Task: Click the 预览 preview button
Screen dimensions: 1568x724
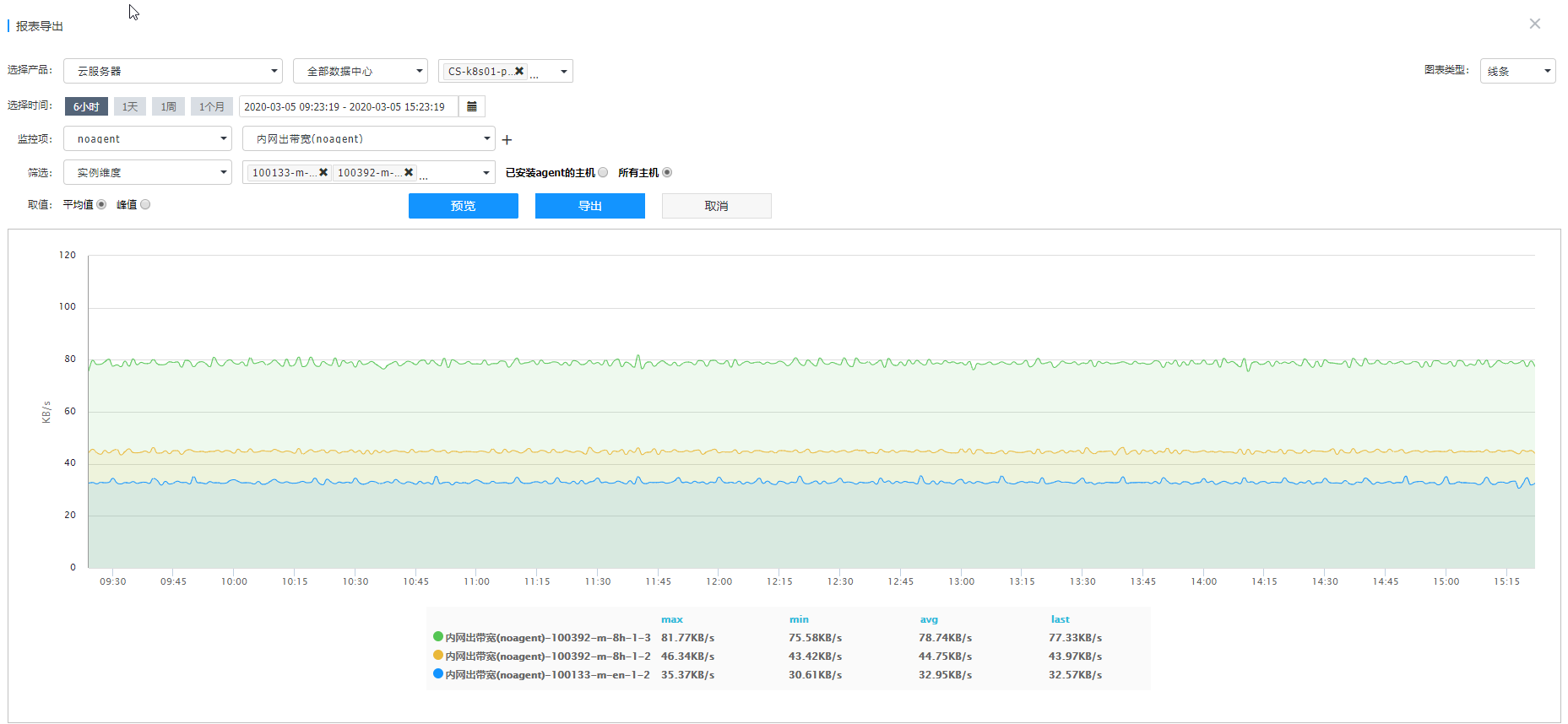Action: pyautogui.click(x=464, y=206)
